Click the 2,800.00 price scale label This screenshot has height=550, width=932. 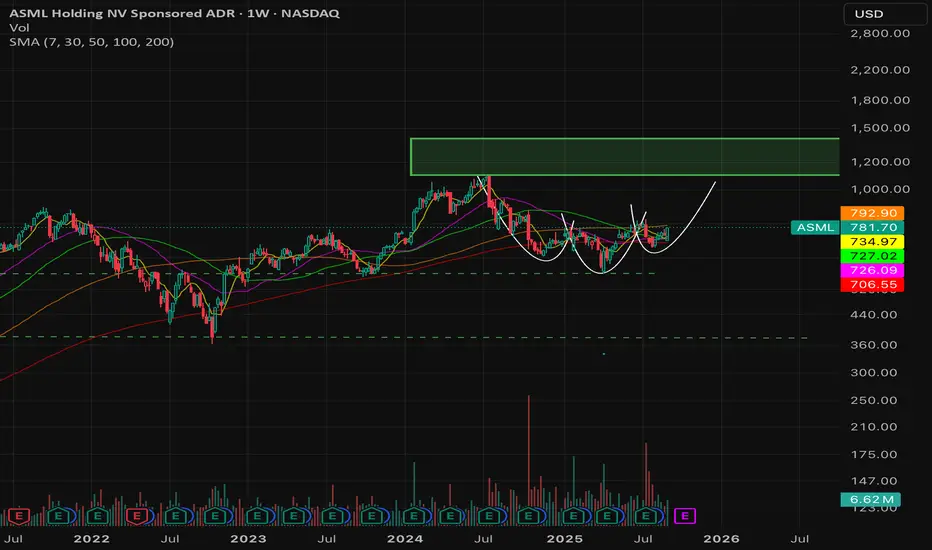click(880, 33)
